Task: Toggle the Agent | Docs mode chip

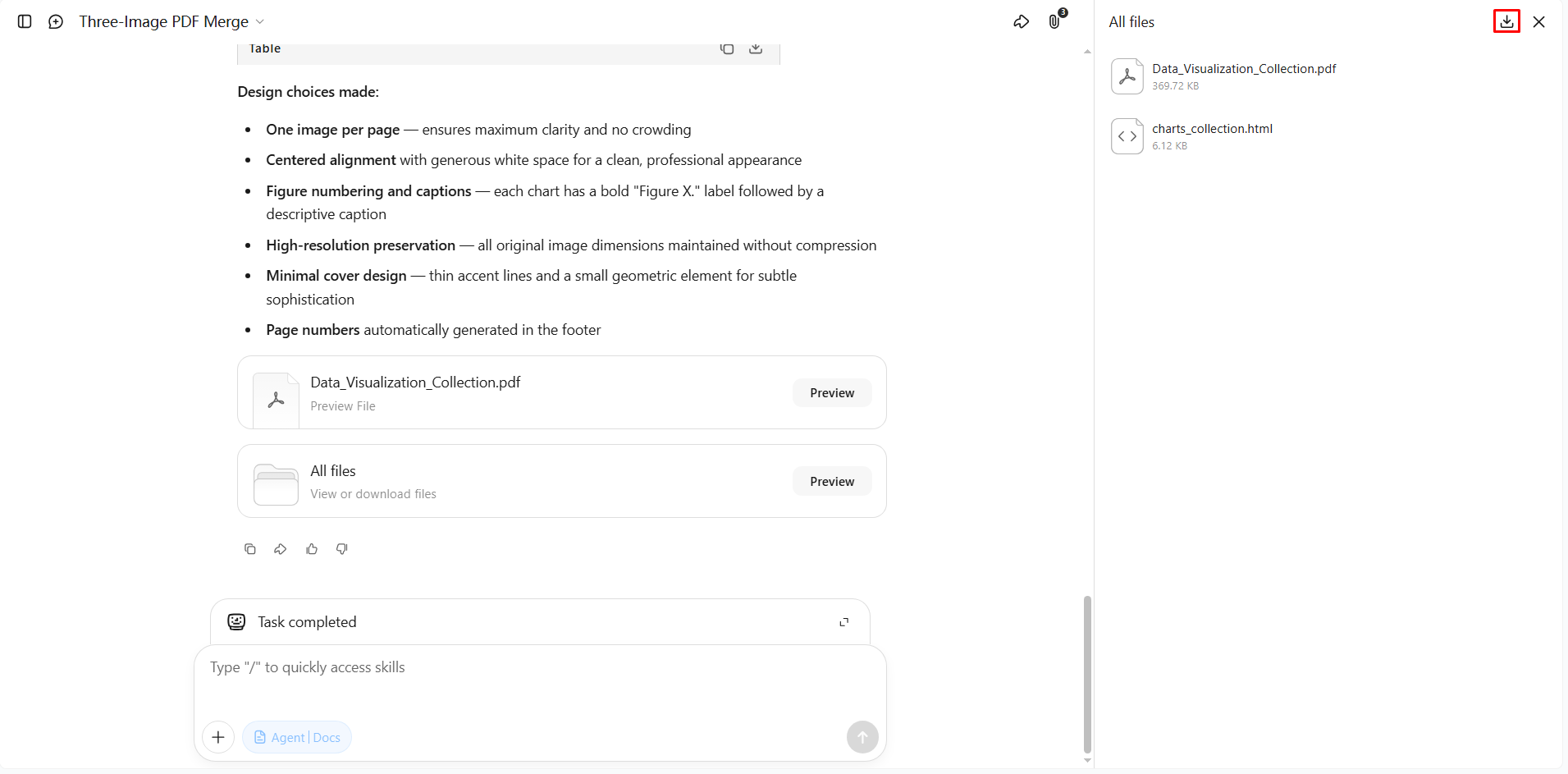Action: point(297,737)
